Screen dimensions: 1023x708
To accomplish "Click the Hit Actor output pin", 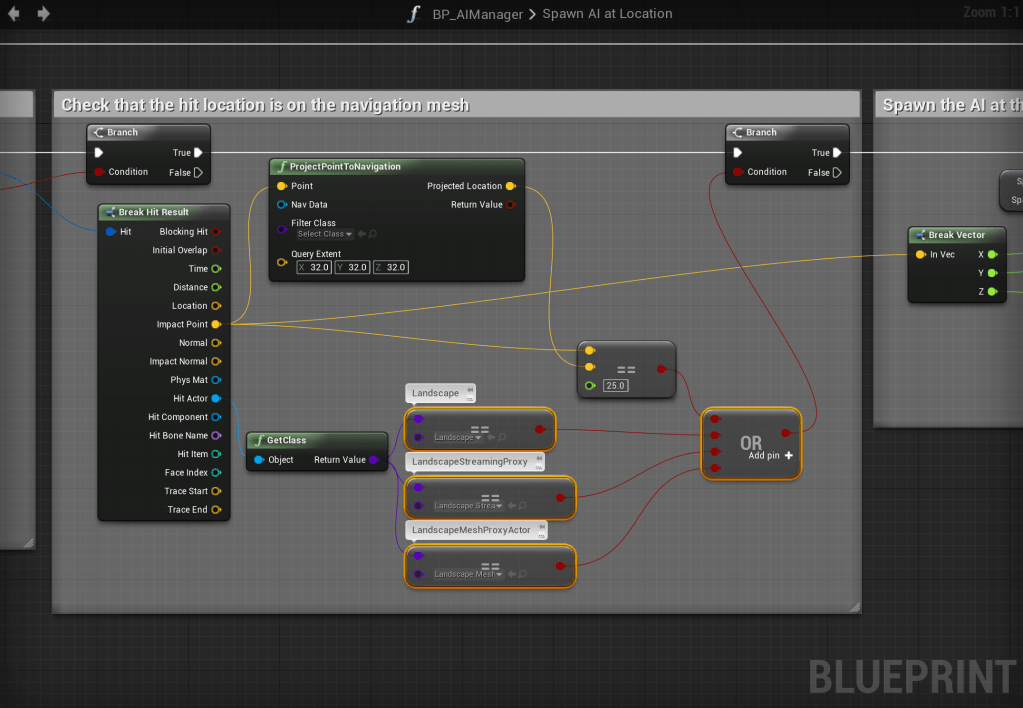I will tap(216, 398).
